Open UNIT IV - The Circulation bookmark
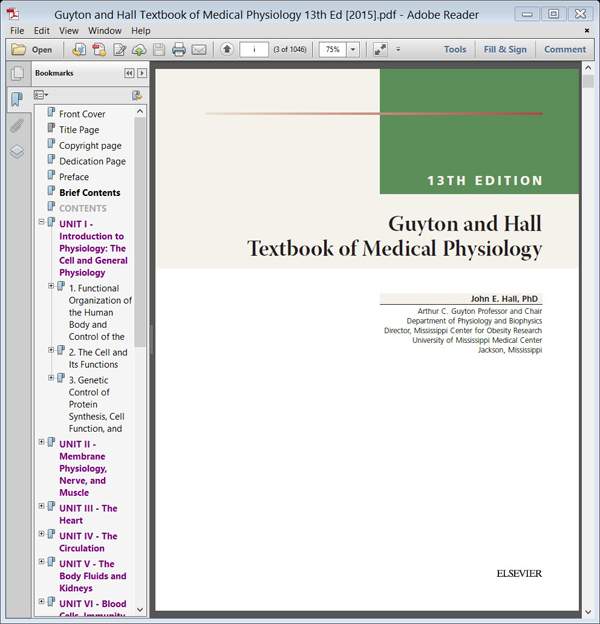The height and width of the screenshot is (624, 600). pos(88,542)
